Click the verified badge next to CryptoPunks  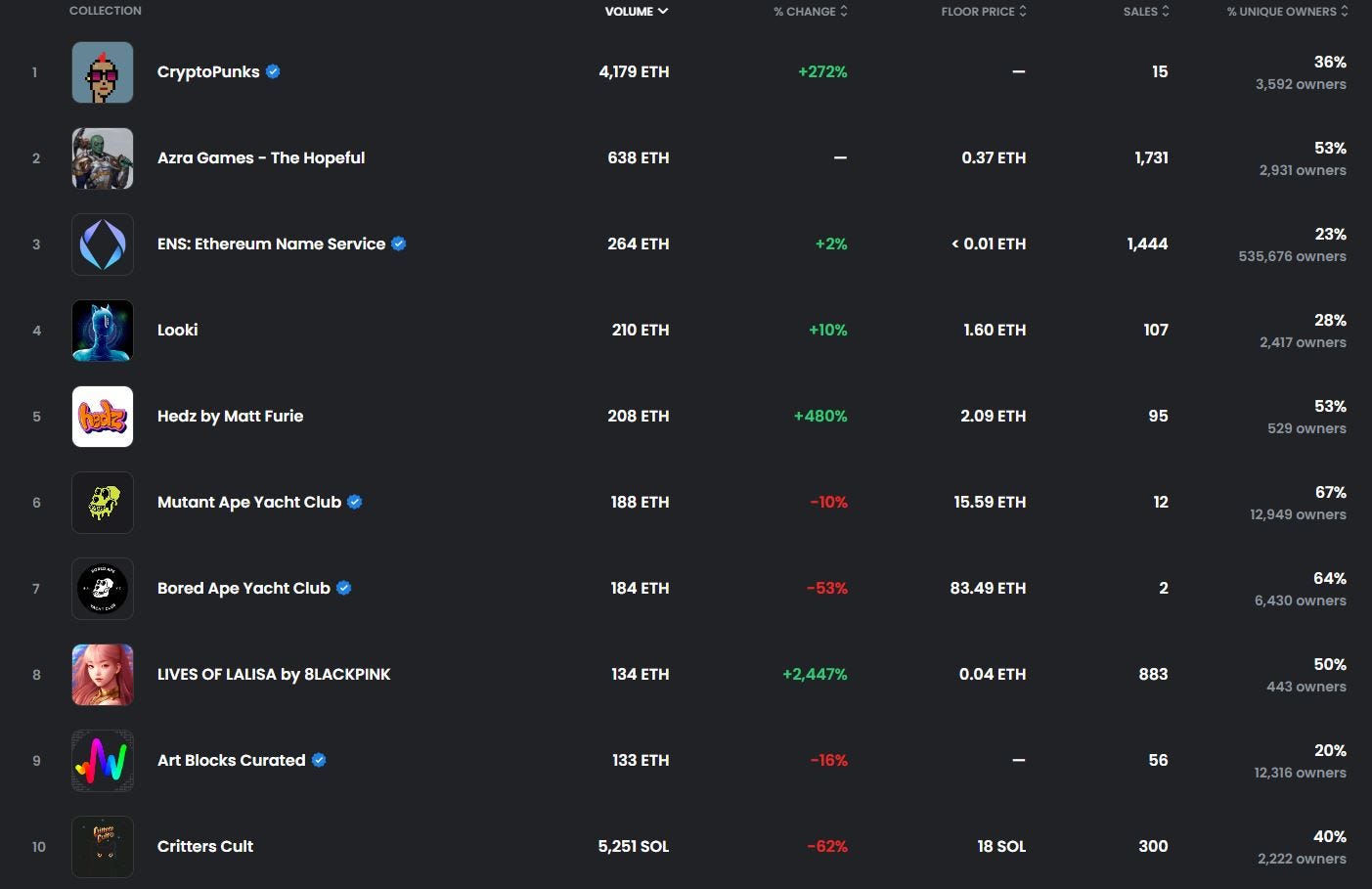tap(273, 71)
